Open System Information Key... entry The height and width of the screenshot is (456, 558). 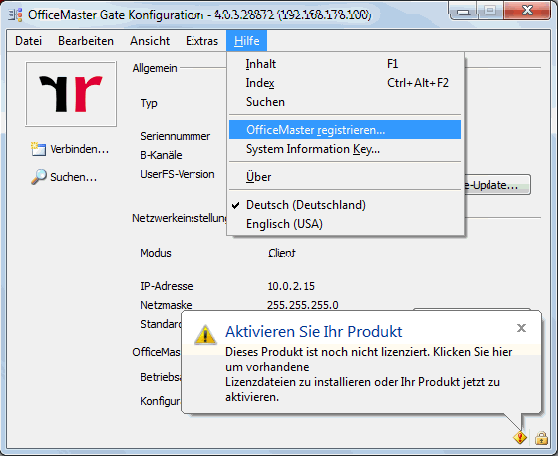[x=345, y=149]
